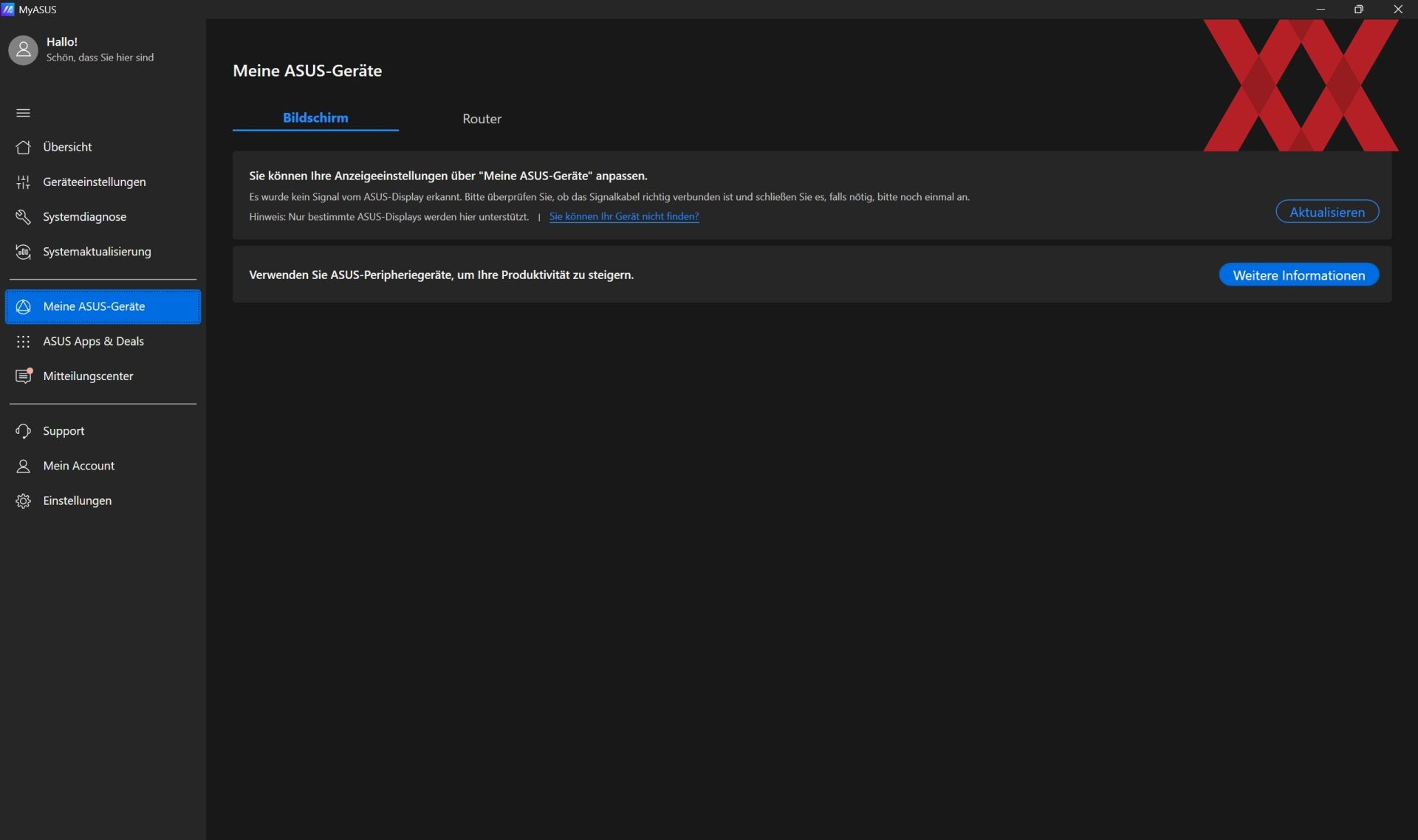Collapse sidebar via hamburger menu icon

pos(23,113)
